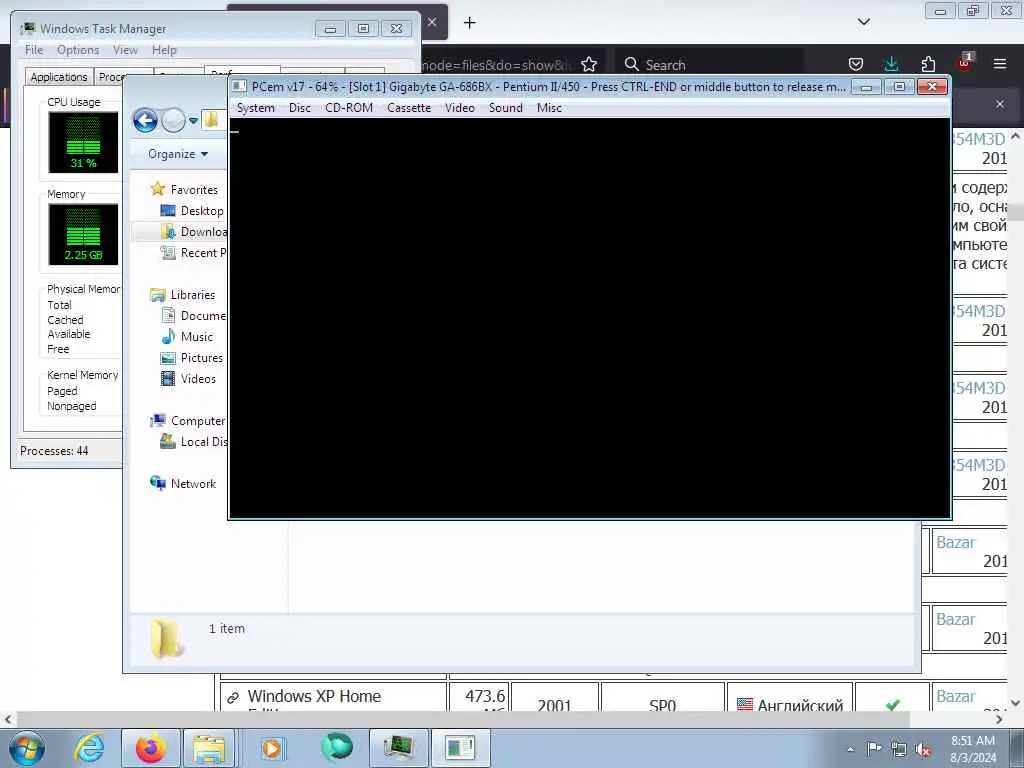Click the Memory usage meter
This screenshot has height=768, width=1024.
click(x=83, y=234)
